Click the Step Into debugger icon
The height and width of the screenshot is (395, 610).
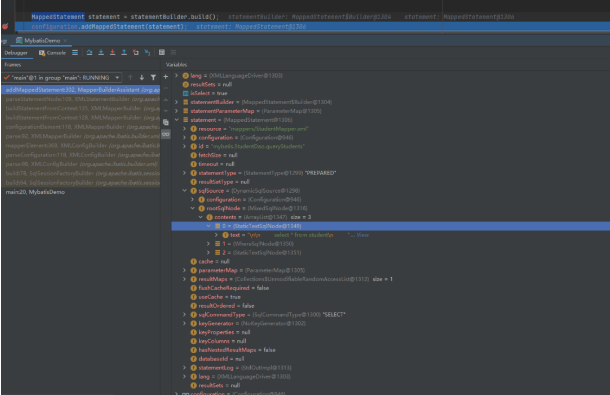pos(101,53)
